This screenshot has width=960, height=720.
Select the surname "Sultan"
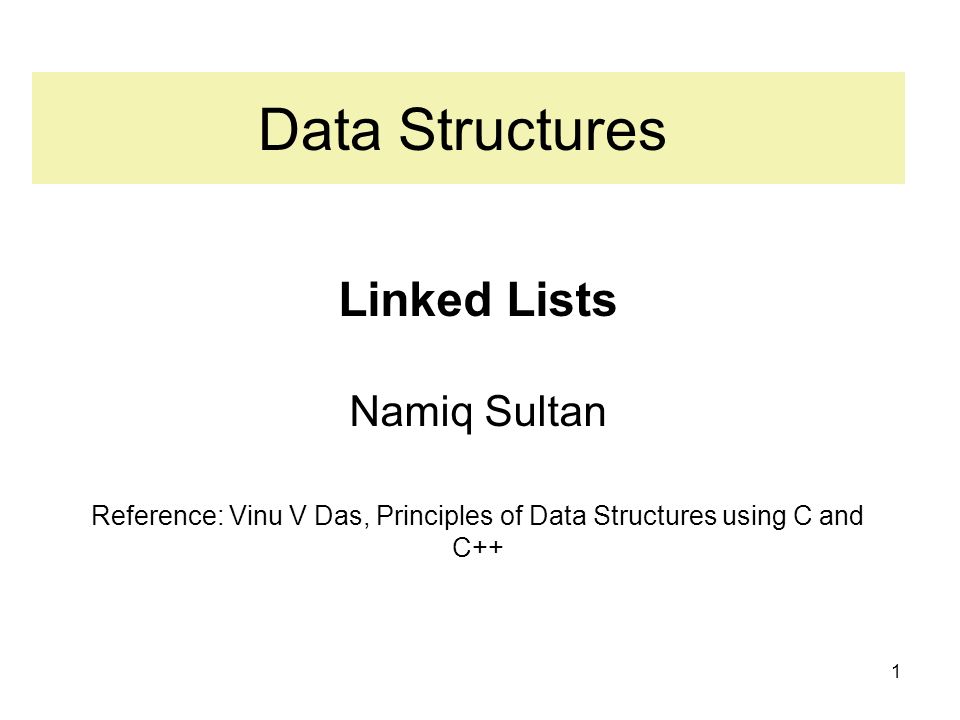click(545, 411)
